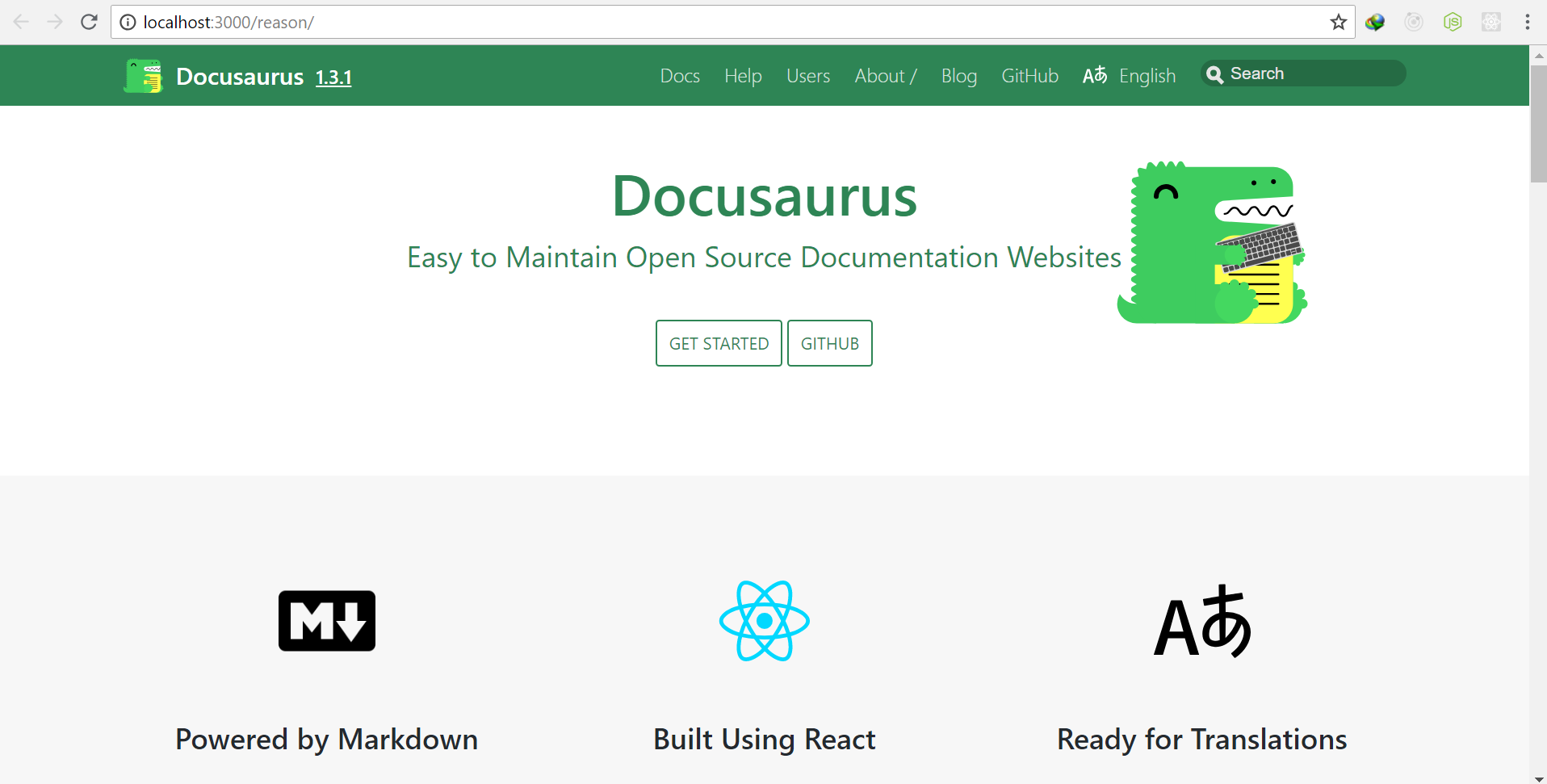Open the GitHub nav item

point(1029,76)
